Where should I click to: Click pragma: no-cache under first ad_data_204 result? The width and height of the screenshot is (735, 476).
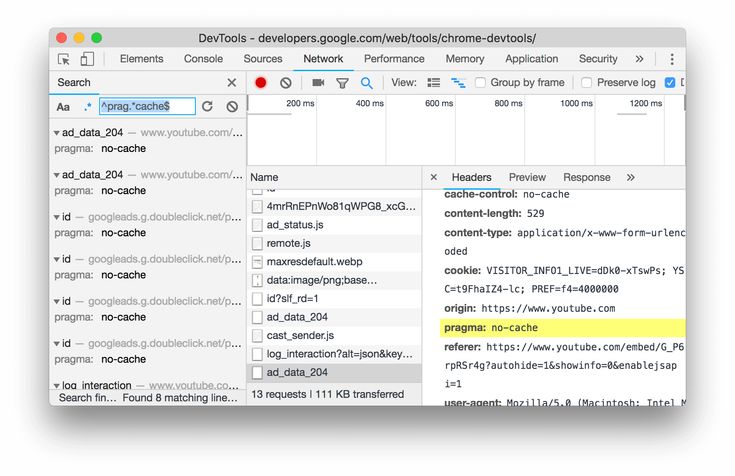coord(100,149)
